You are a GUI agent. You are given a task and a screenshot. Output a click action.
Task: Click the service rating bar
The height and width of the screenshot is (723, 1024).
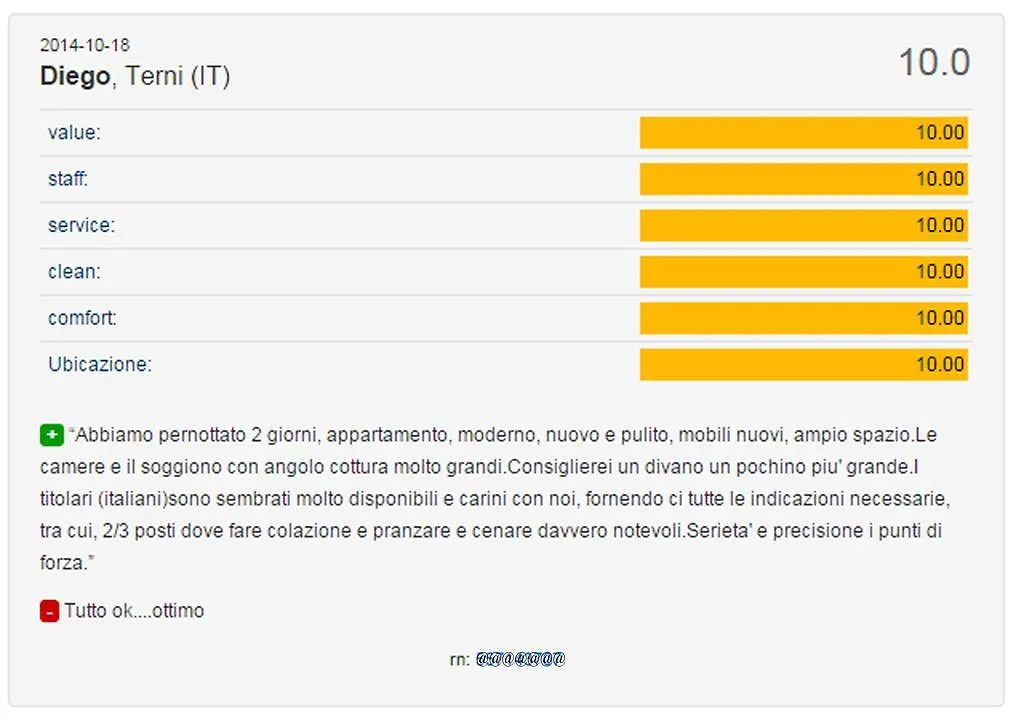tap(803, 225)
